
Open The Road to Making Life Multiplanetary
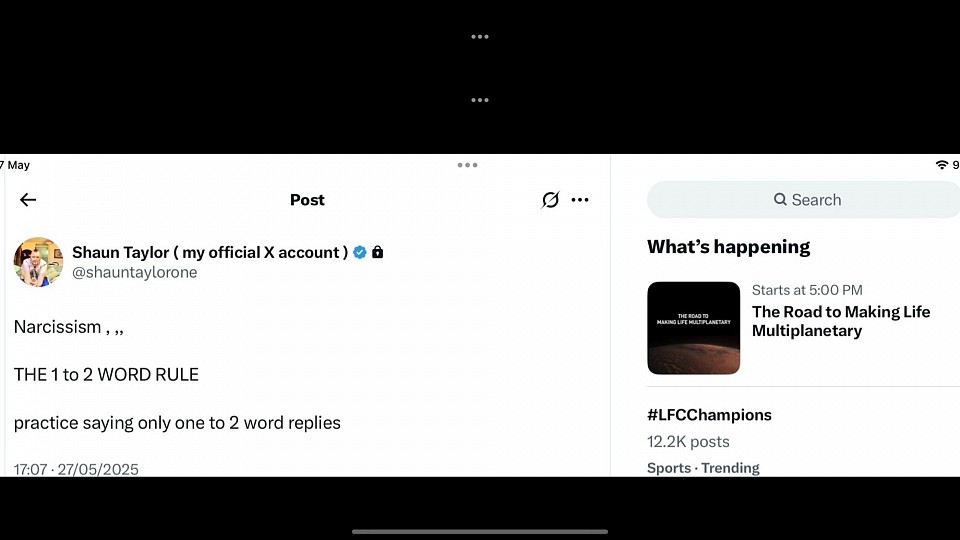tap(841, 321)
